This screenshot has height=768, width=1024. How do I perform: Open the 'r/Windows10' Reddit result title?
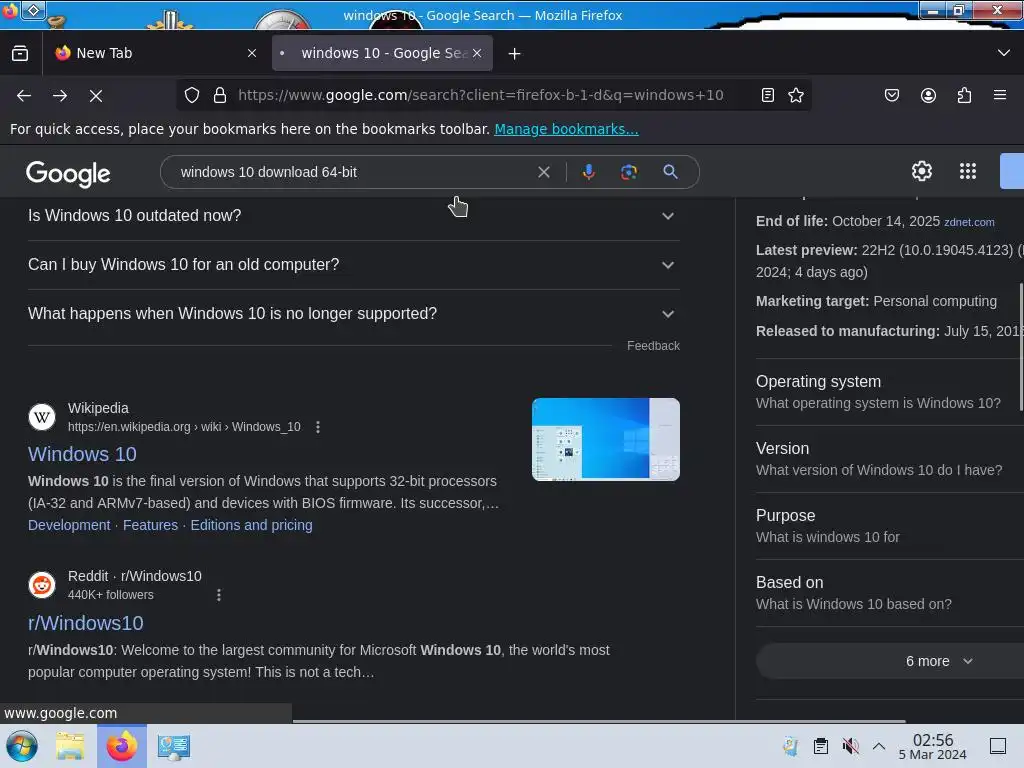point(86,623)
